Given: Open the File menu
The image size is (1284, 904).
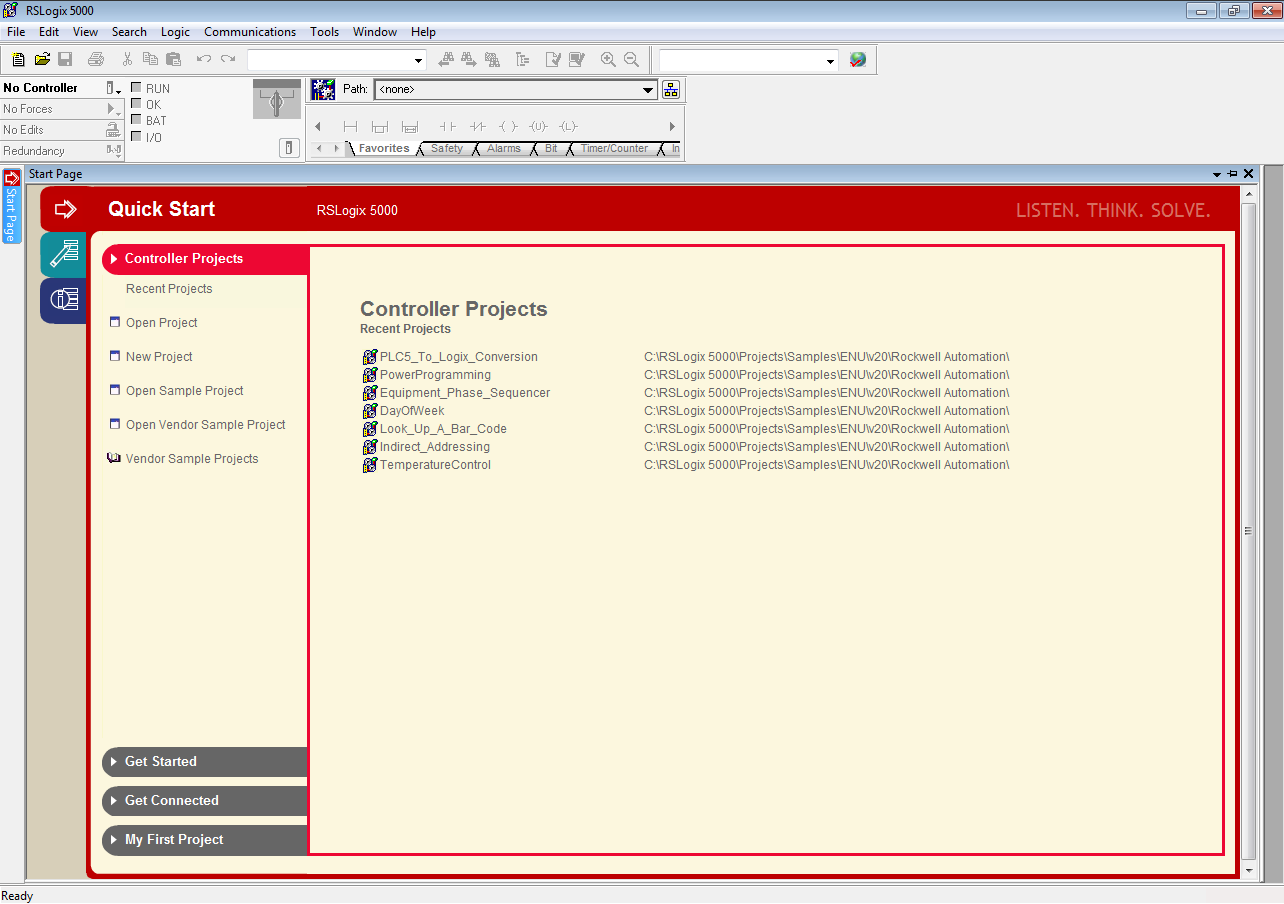Looking at the screenshot, I should (16, 32).
